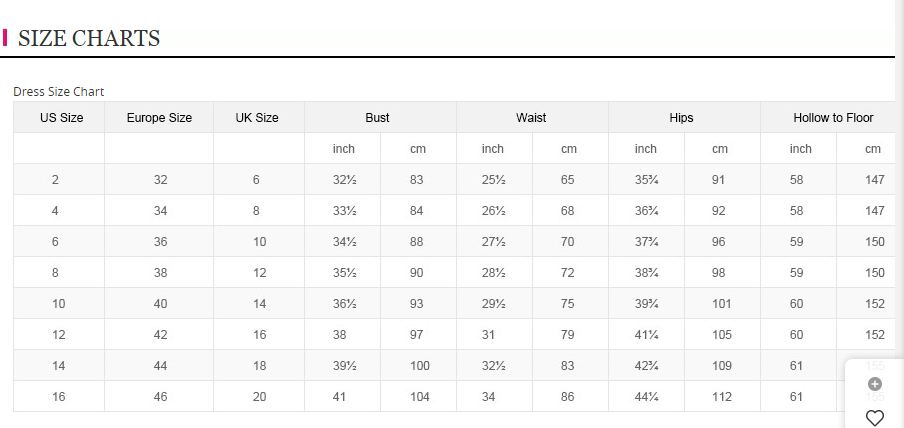Select the UK Size column header
This screenshot has height=428, width=904.
tap(257, 118)
